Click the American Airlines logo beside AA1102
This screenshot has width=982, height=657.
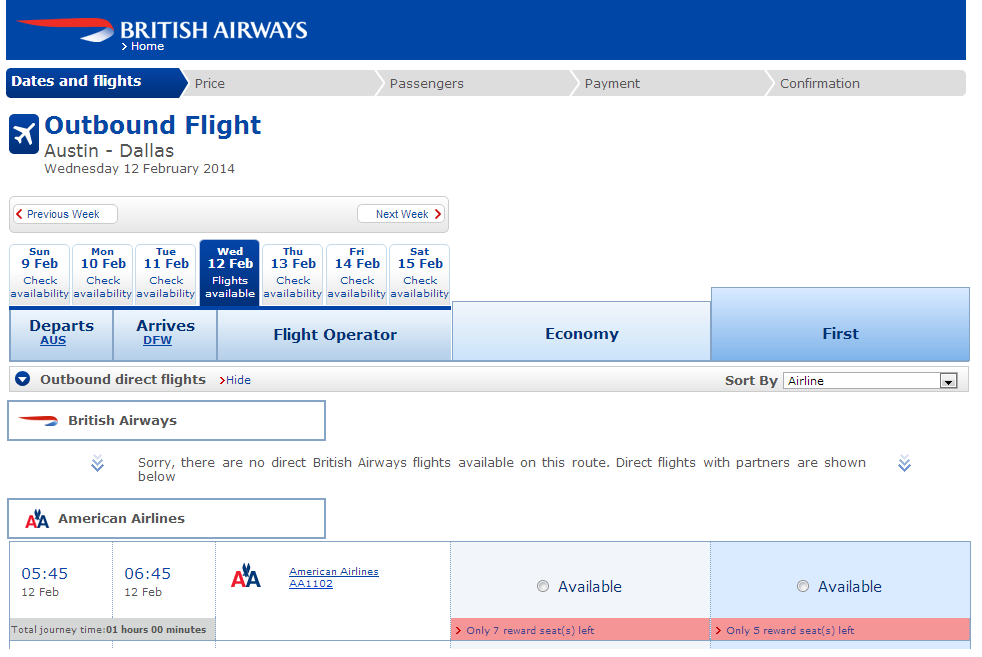point(246,576)
